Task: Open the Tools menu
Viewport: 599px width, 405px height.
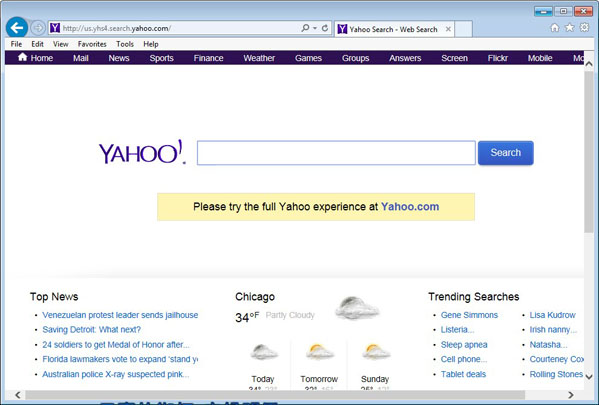Action: coord(125,44)
